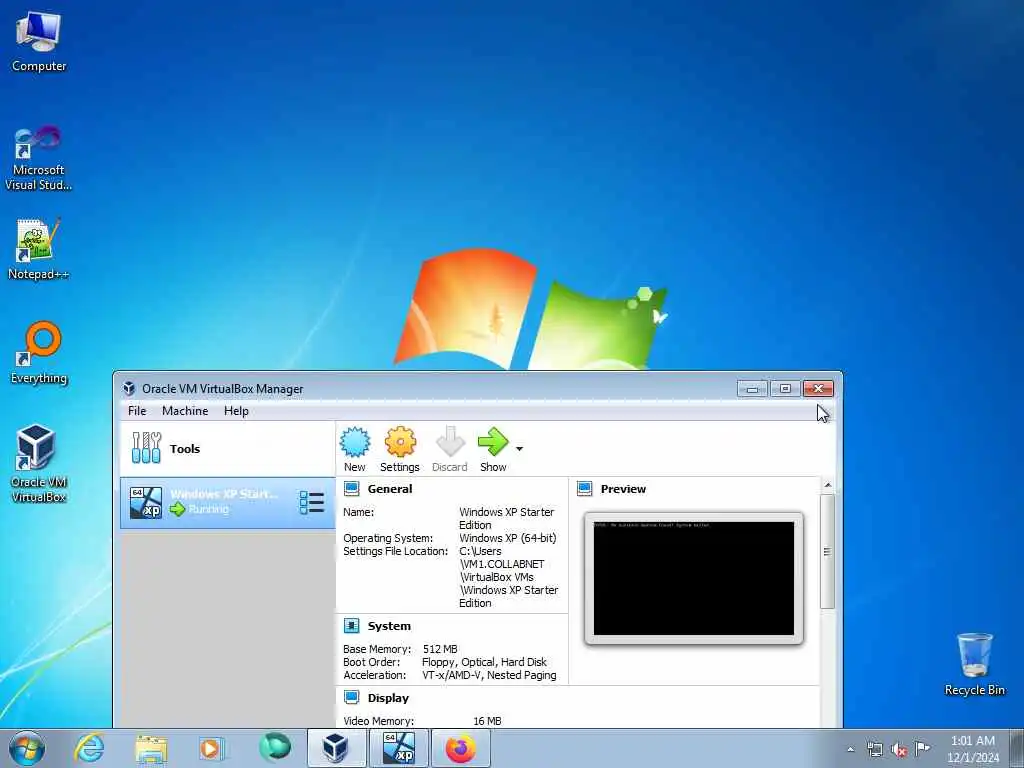Screen dimensions: 1024x768
Task: Select the Windows XP Starter VM entry
Action: (x=227, y=502)
